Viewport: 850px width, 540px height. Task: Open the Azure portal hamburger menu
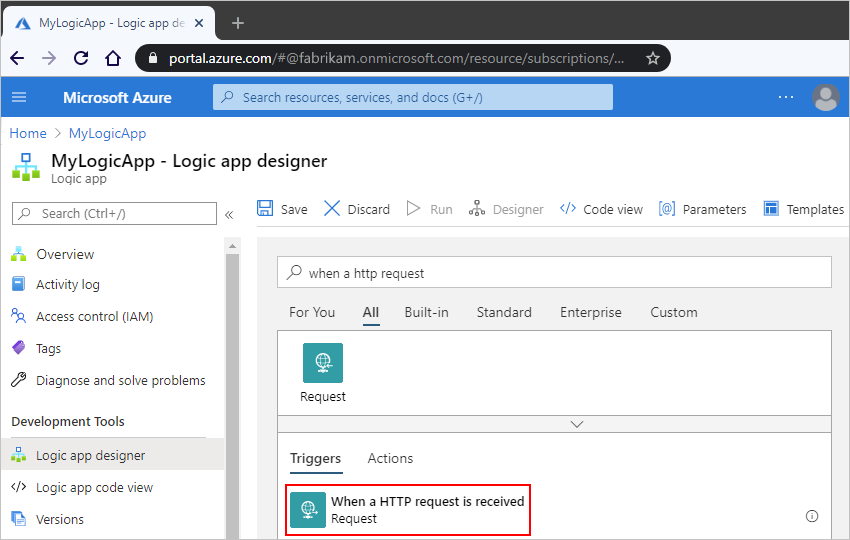(x=19, y=97)
